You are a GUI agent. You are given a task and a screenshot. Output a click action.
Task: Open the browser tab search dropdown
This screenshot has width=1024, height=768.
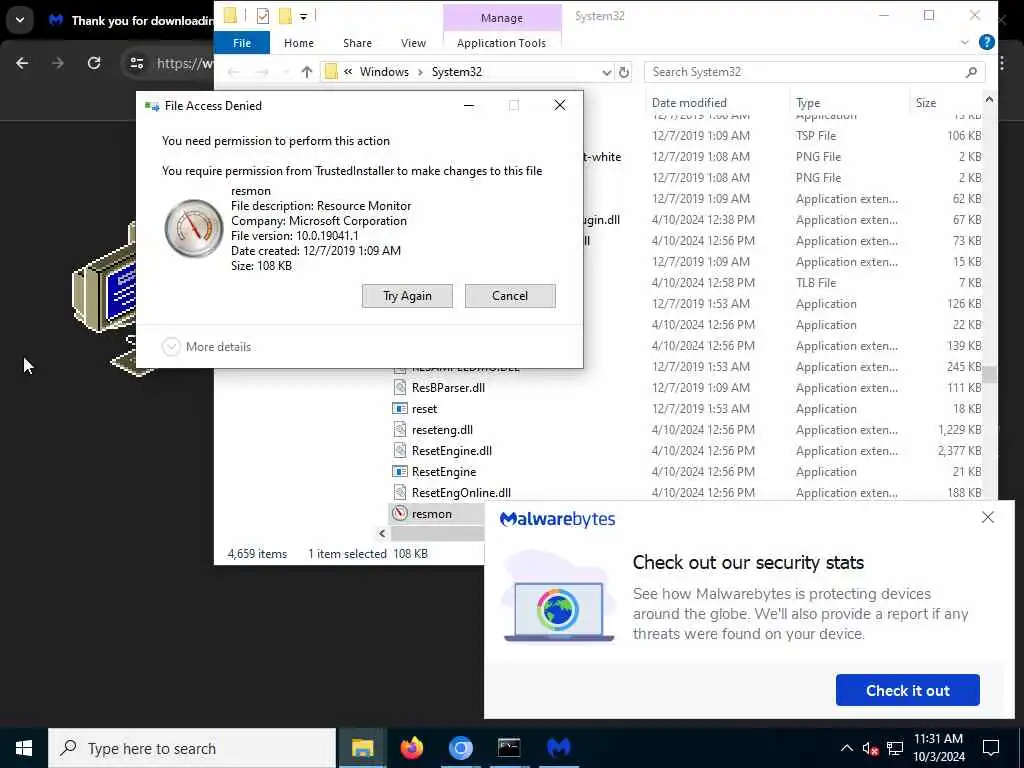coord(20,20)
